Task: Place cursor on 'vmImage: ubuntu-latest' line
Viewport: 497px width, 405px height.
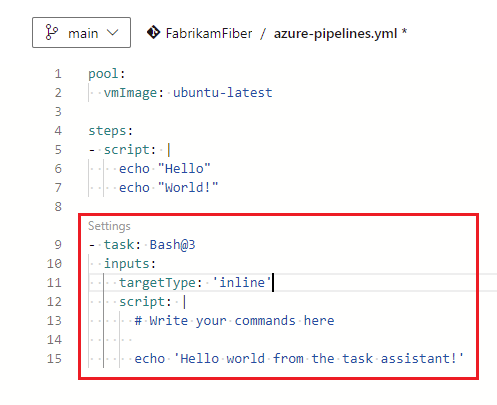Action: (x=188, y=93)
